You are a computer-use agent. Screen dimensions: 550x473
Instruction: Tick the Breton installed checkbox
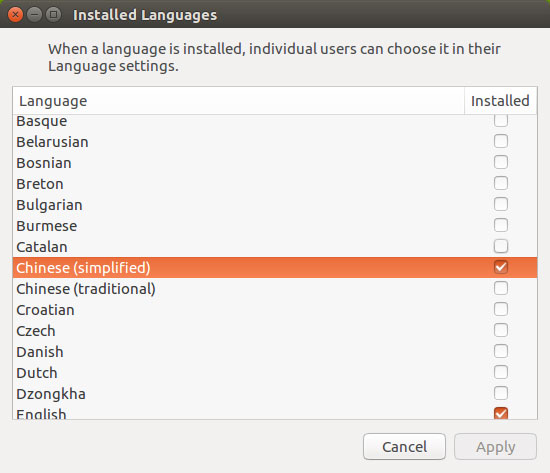(x=501, y=183)
